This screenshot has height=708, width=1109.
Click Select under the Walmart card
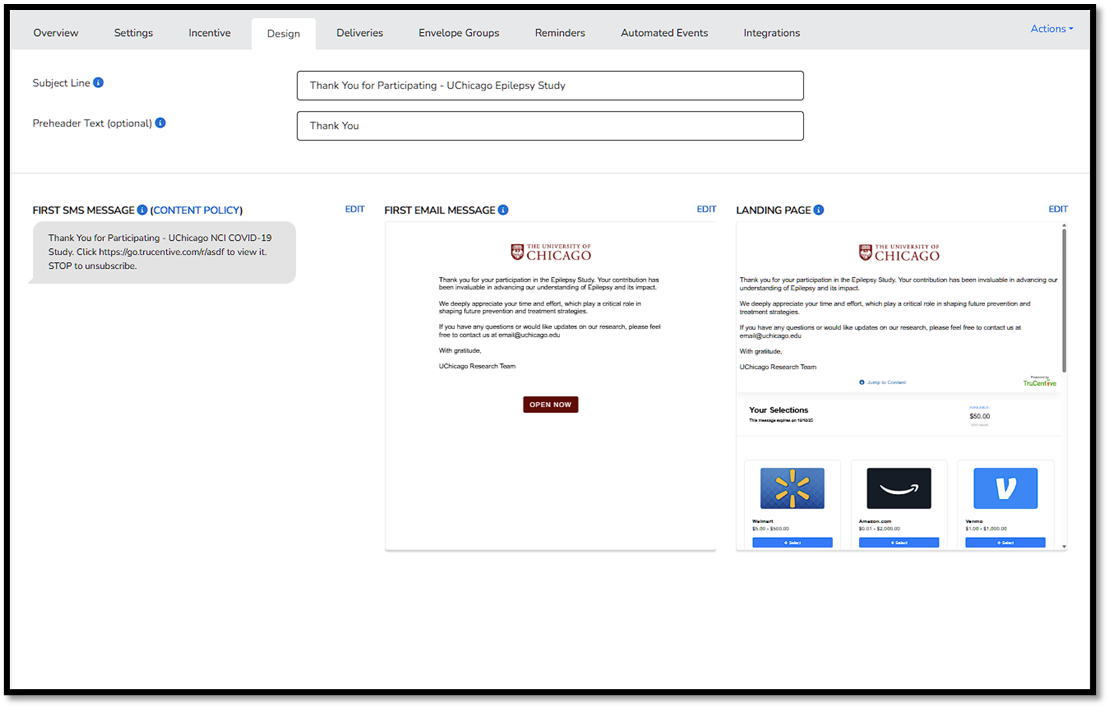[x=791, y=541]
